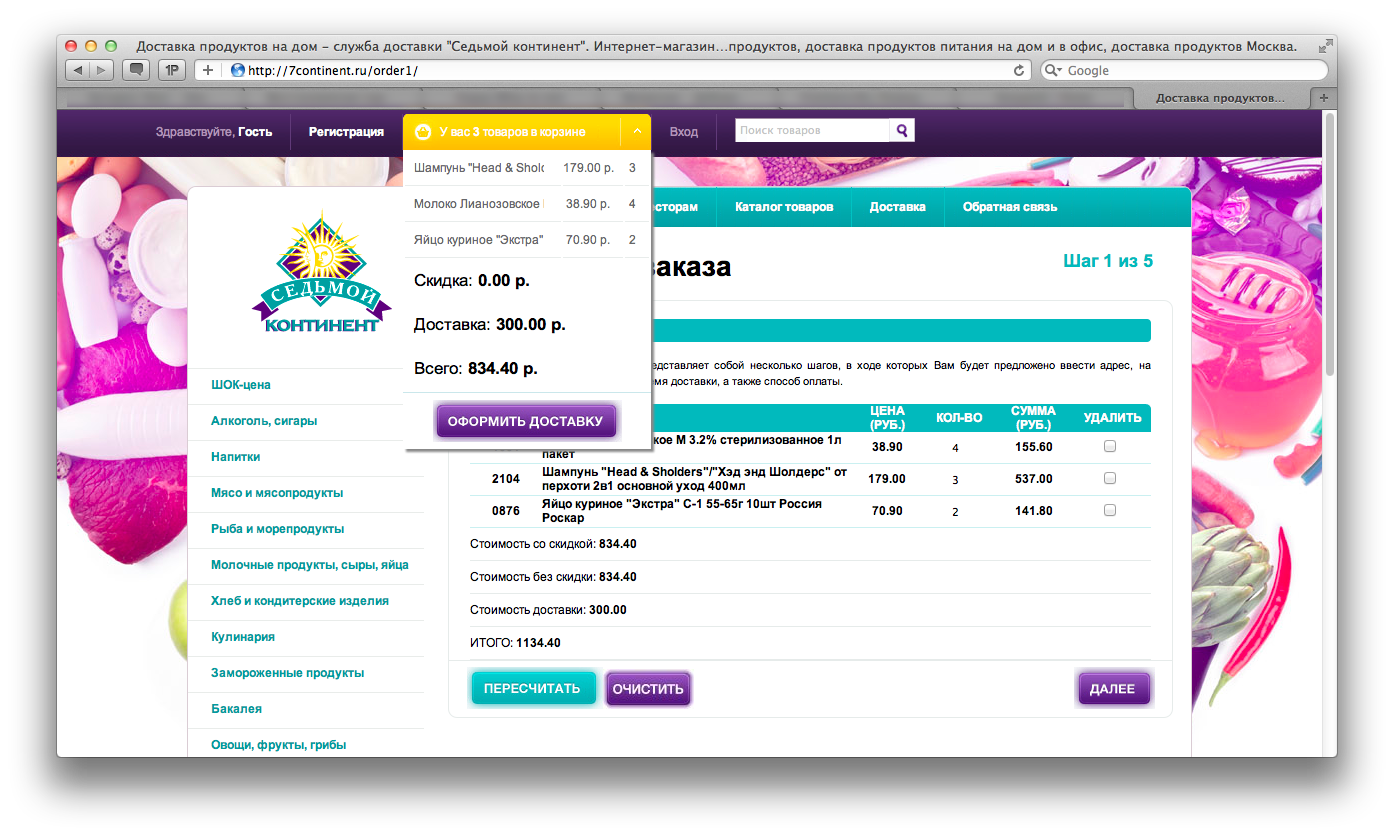Open Каталог товаров in the site menu
The width and height of the screenshot is (1394, 836).
tap(784, 207)
